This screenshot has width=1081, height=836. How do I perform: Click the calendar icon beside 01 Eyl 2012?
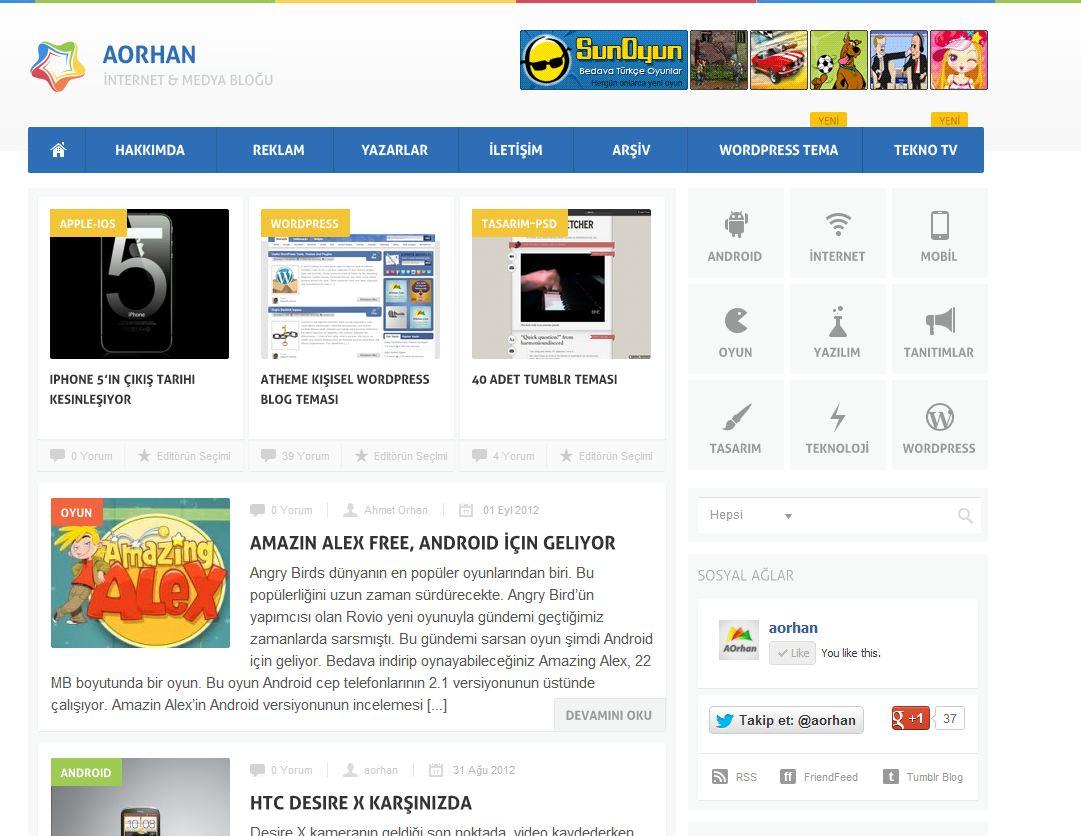[x=466, y=510]
